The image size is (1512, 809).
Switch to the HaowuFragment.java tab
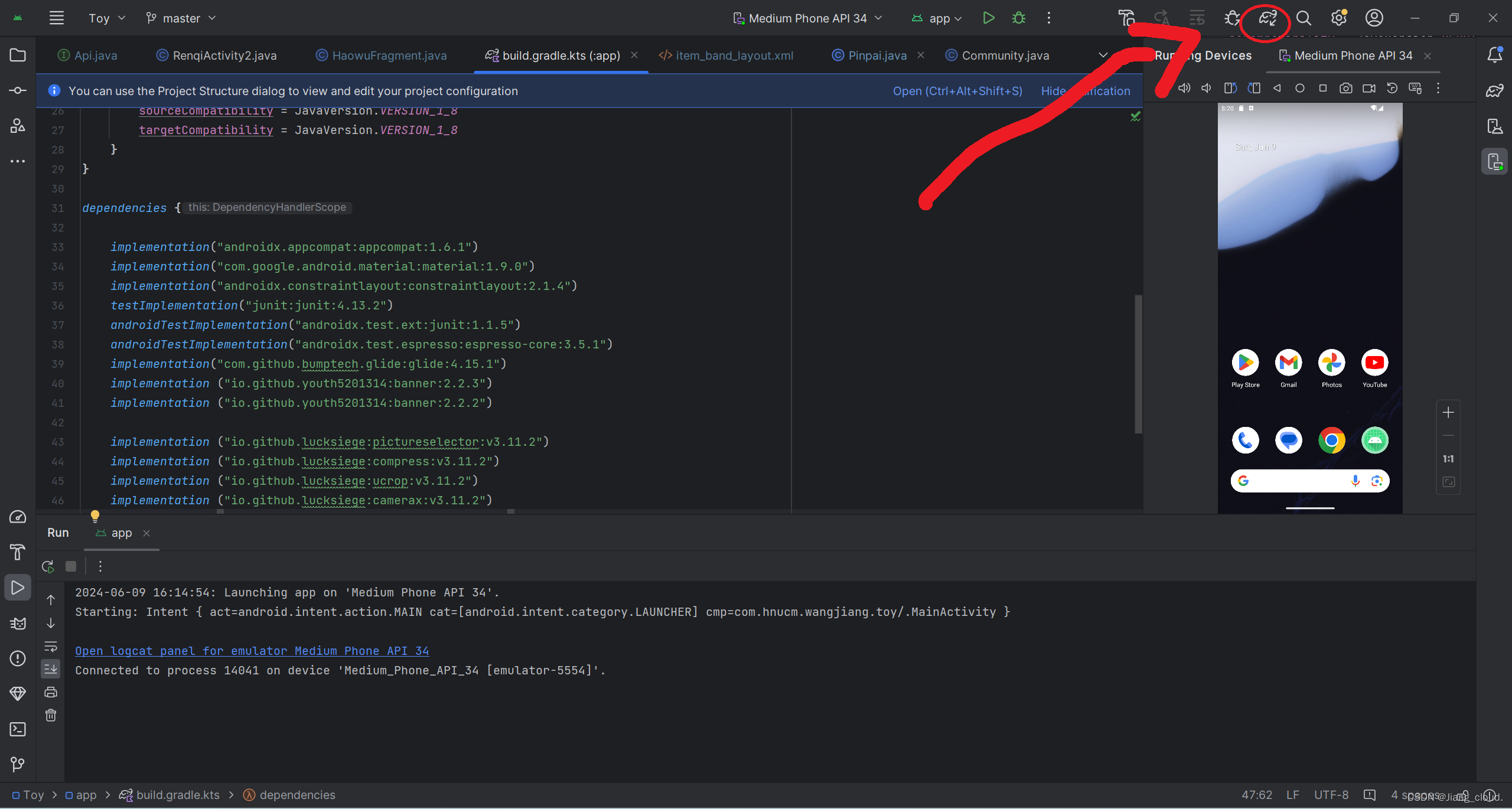point(389,55)
